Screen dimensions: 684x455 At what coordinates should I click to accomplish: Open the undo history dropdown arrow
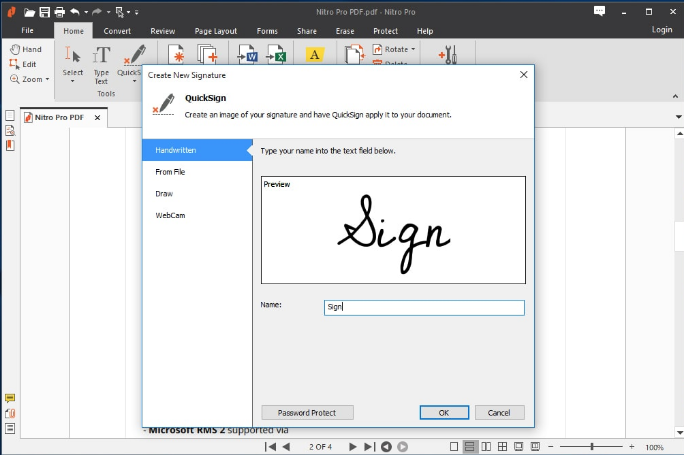[x=86, y=12]
